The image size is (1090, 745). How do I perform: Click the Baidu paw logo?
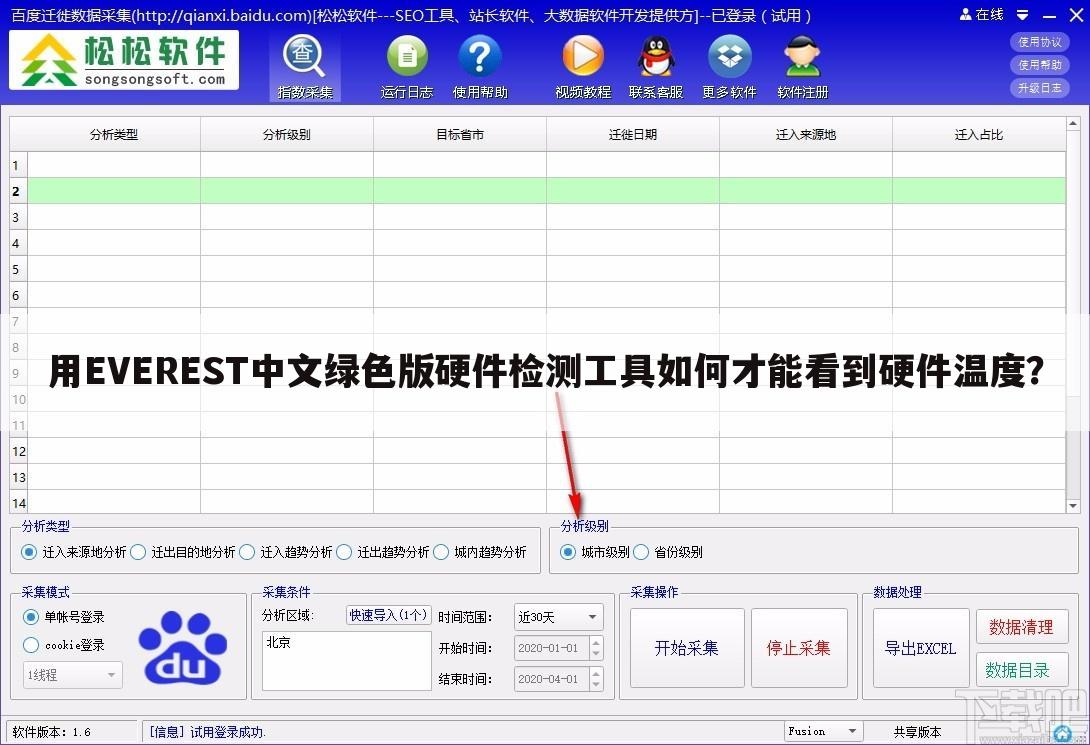(x=182, y=647)
